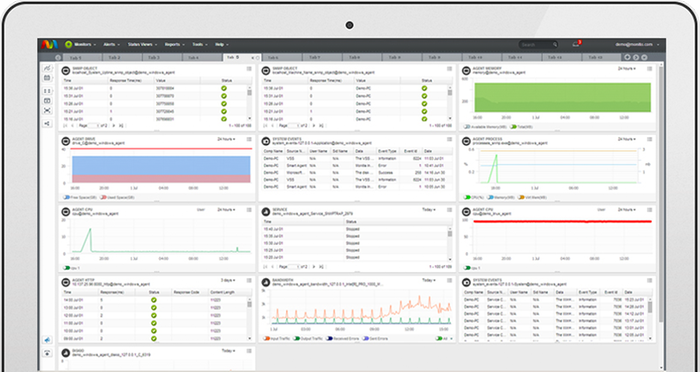Click the search magnifier icon in top bar

[x=555, y=45]
